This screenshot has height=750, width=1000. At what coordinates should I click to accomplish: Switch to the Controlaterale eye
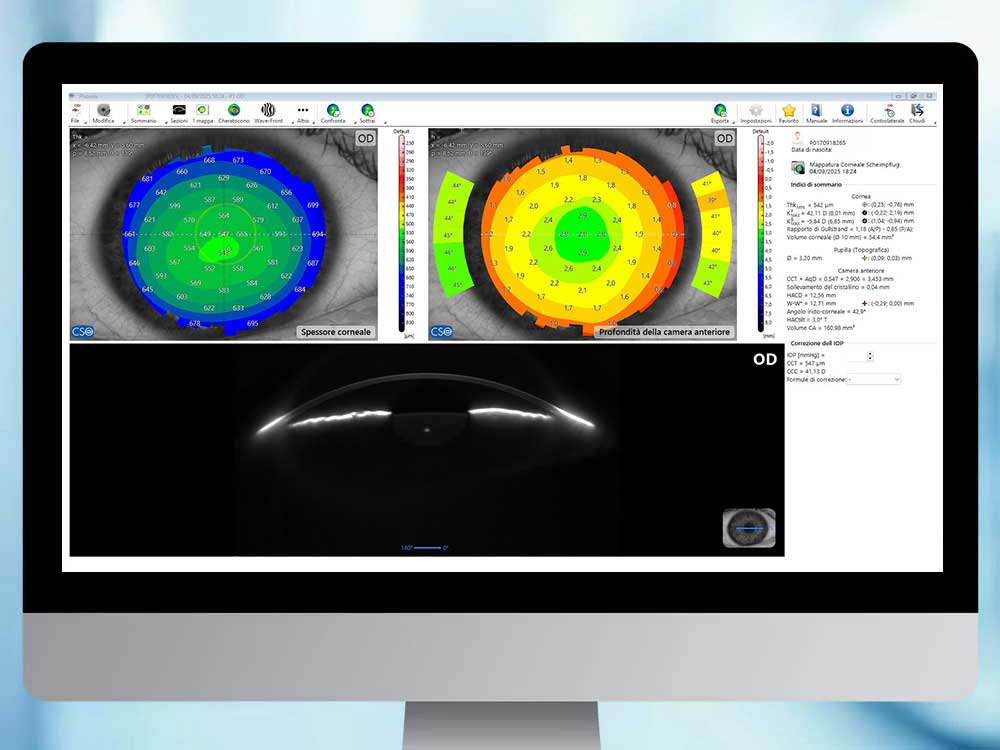[886, 112]
